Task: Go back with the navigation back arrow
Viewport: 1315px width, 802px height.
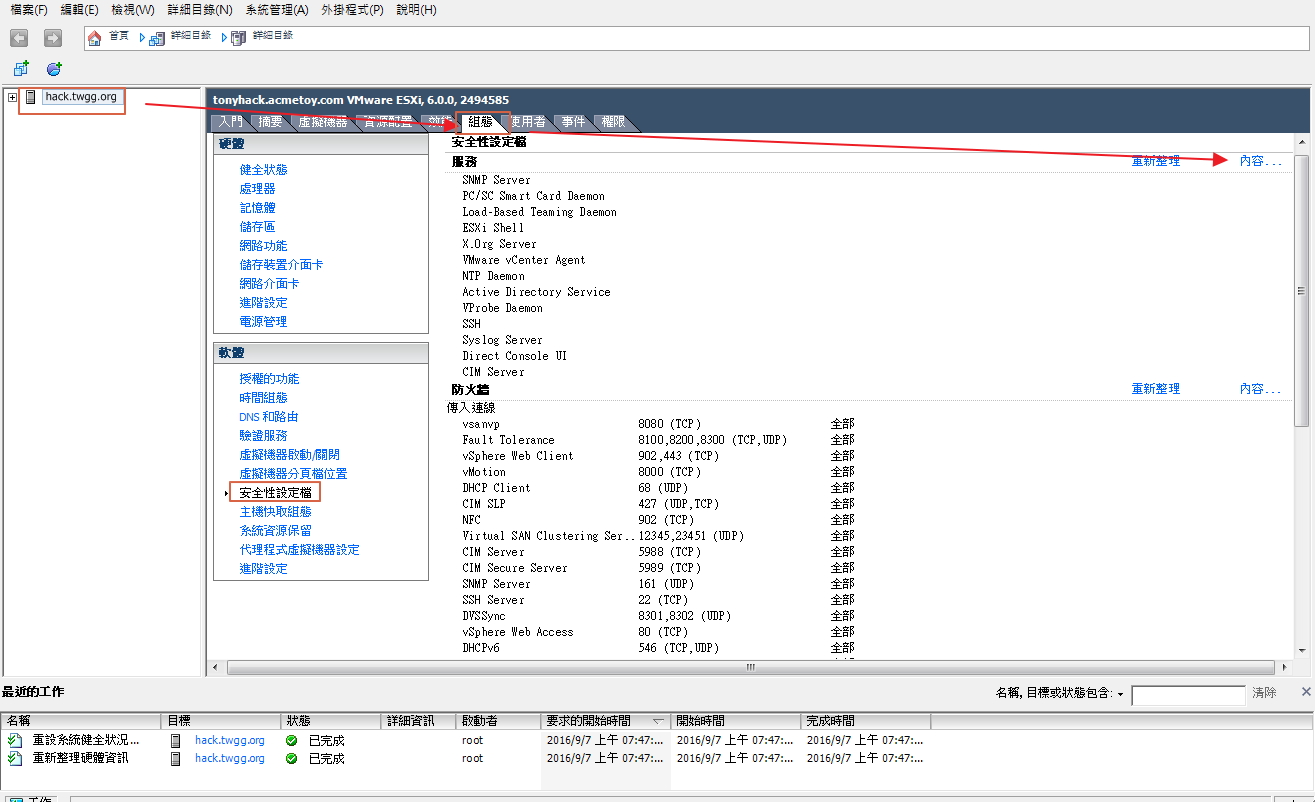Action: click(x=19, y=38)
